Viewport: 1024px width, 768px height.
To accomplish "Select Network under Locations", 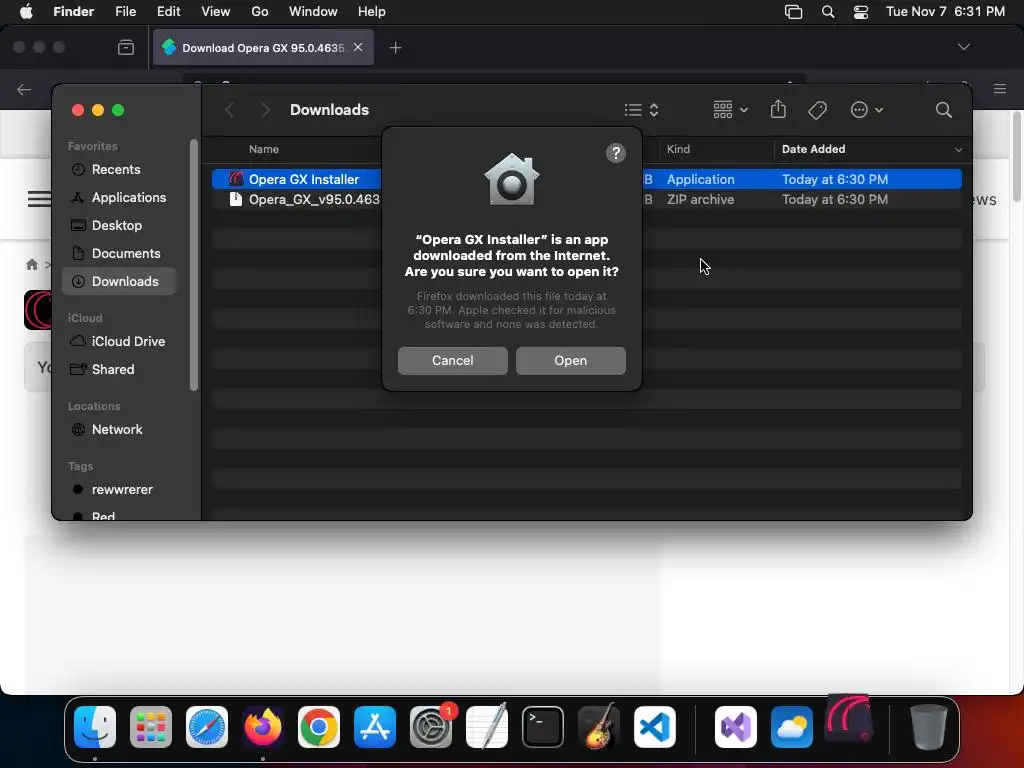I will pos(117,430).
